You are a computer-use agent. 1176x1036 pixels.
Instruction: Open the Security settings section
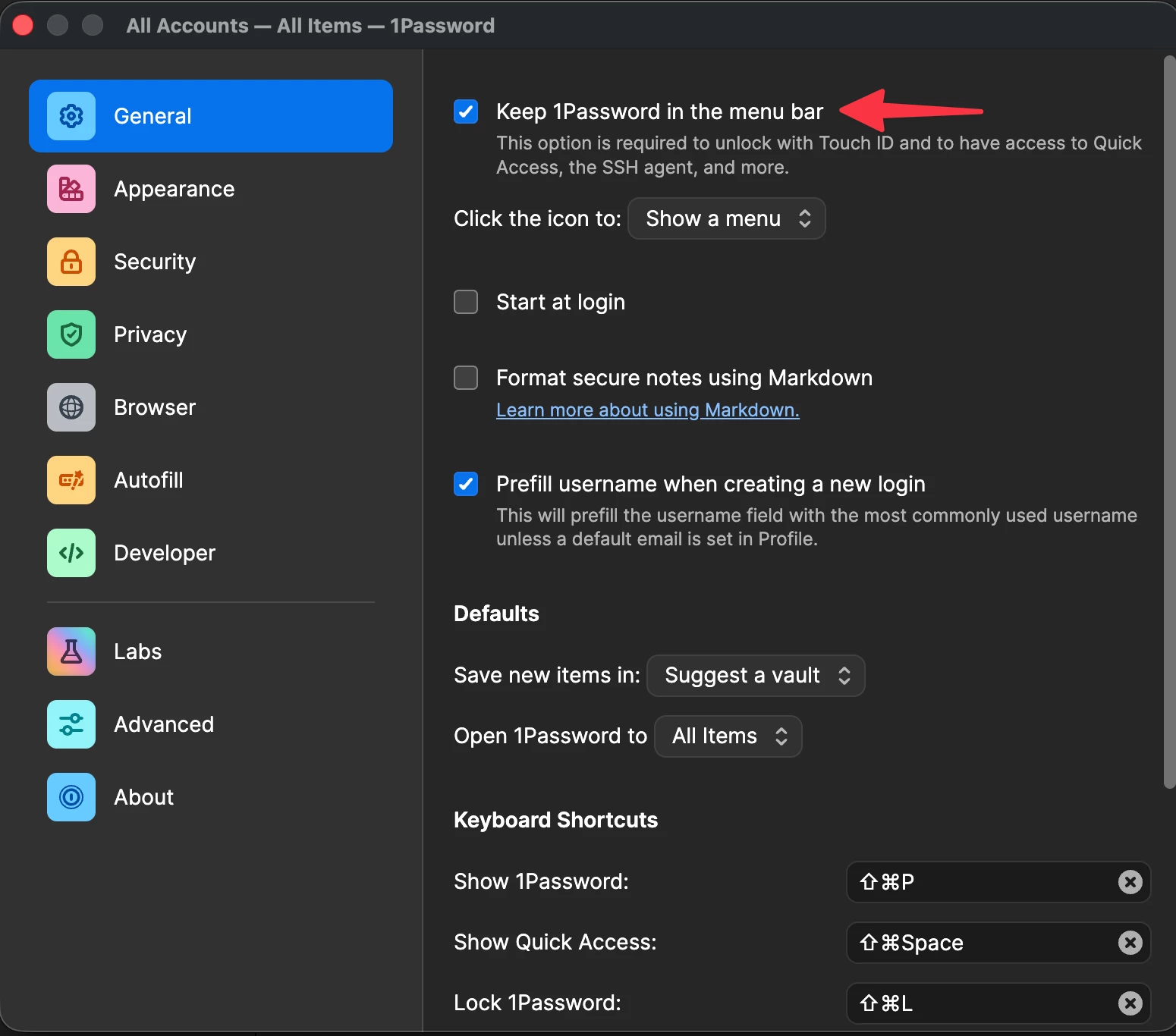tap(211, 262)
